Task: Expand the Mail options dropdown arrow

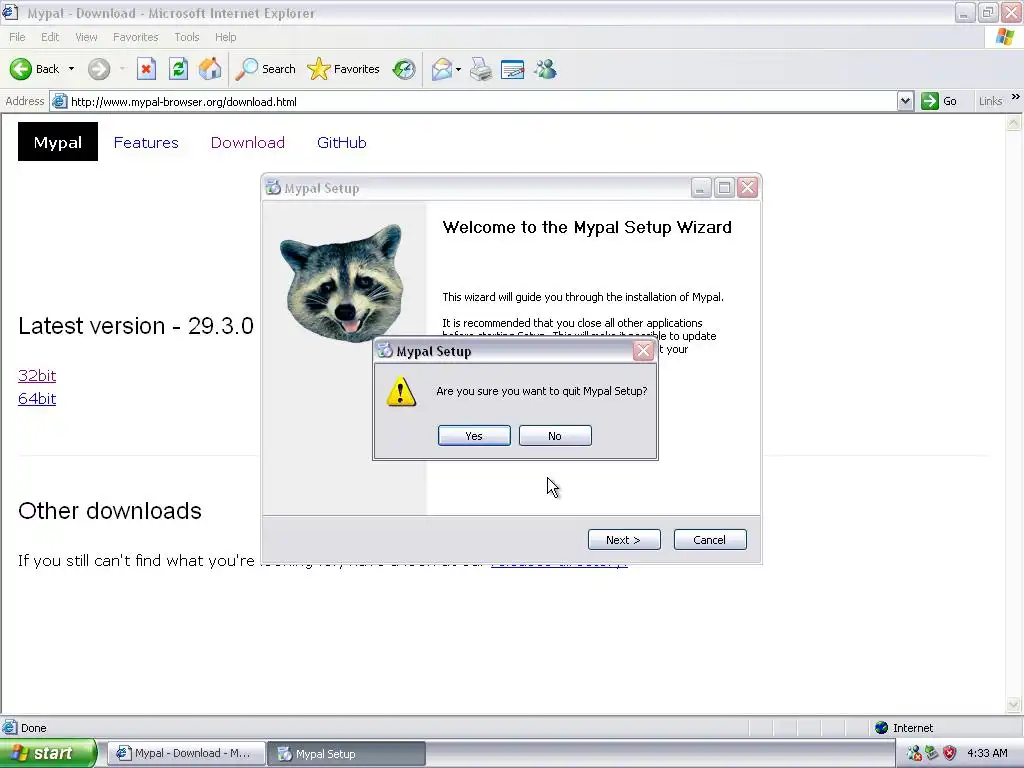Action: [x=458, y=69]
